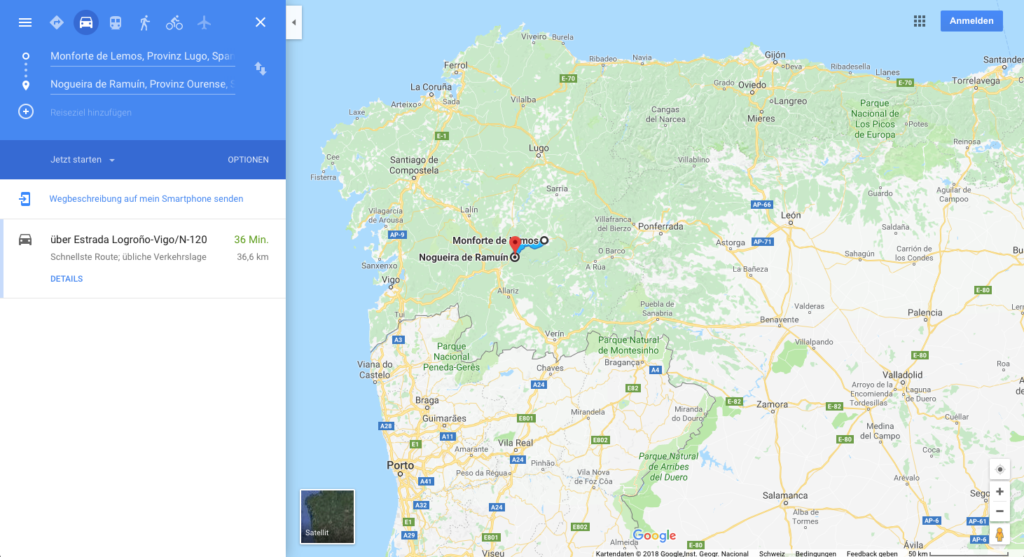This screenshot has width=1024, height=557.
Task: Select the flight travel mode
Action: coord(204,22)
